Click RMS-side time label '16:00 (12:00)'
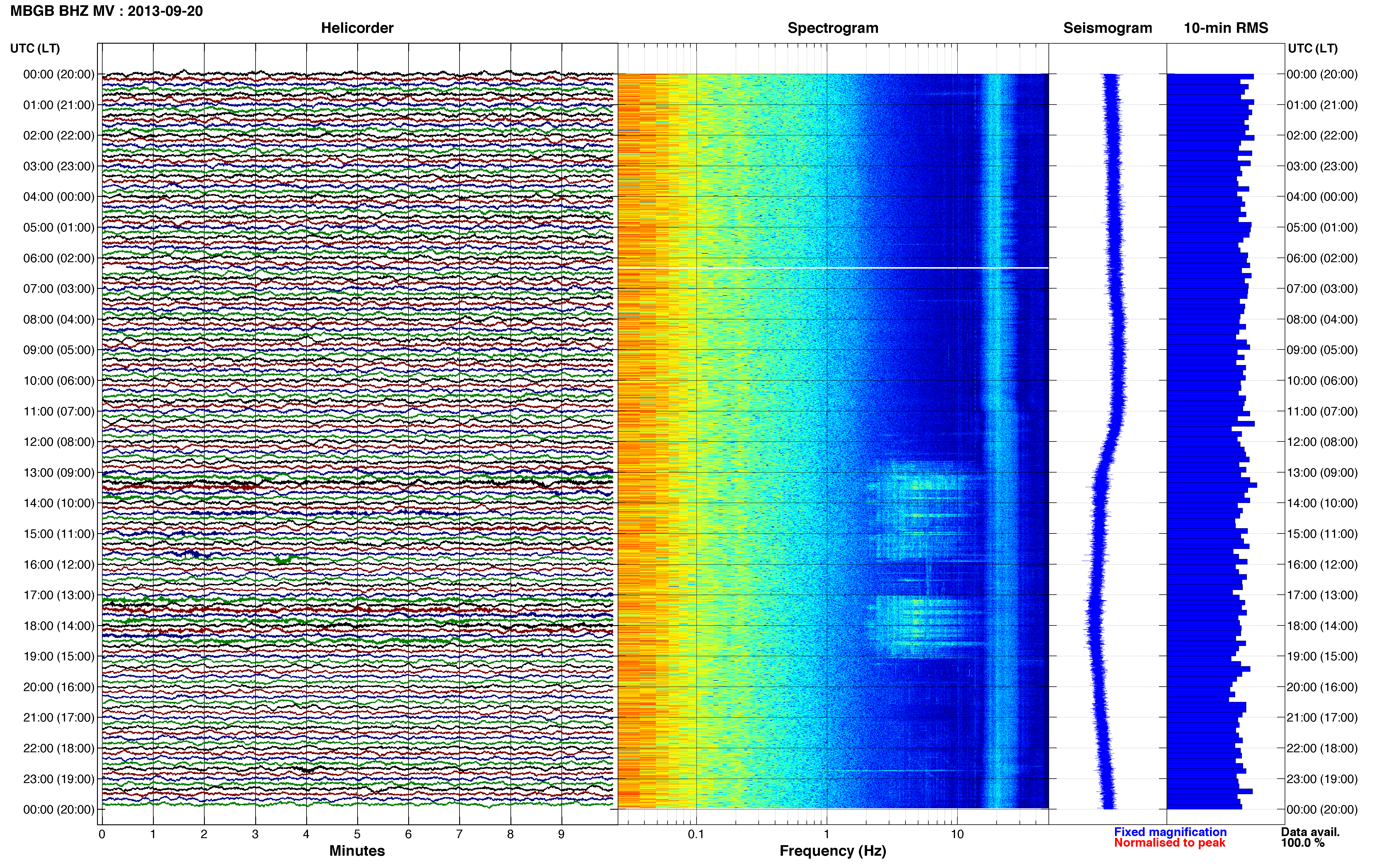 (1322, 565)
